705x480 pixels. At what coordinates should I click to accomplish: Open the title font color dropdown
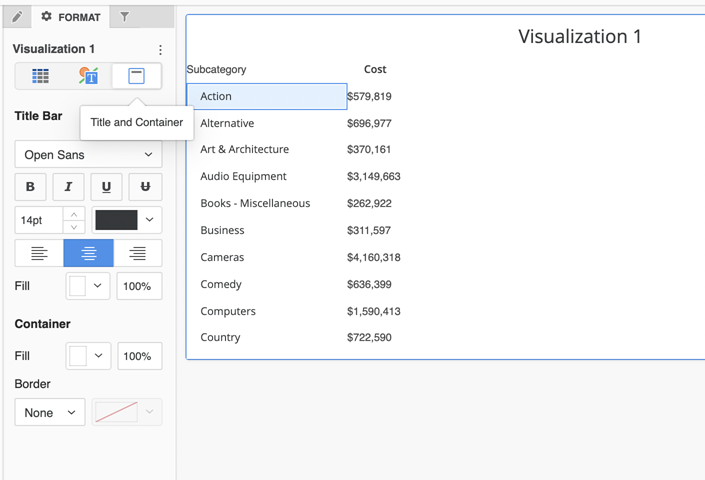click(x=127, y=220)
